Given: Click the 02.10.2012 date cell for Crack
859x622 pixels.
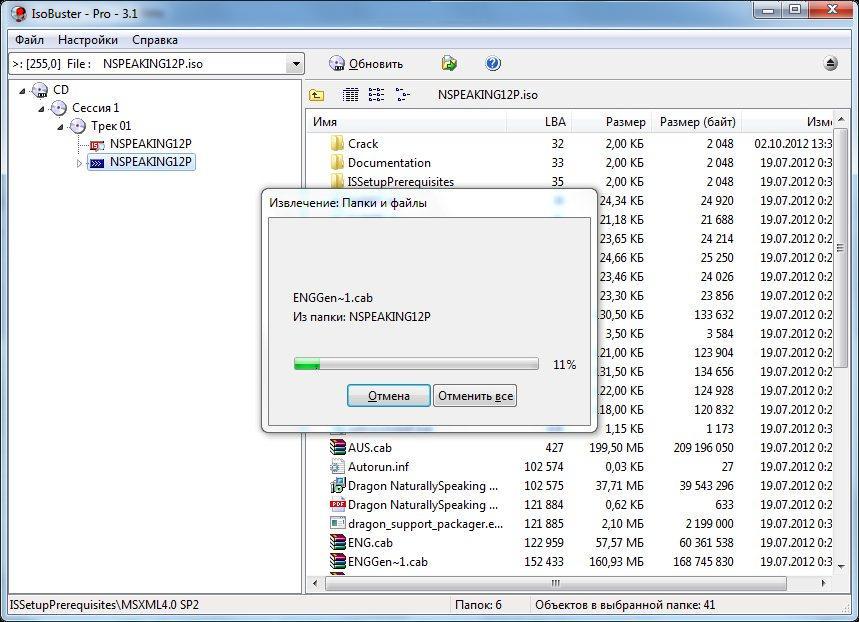Looking at the screenshot, I should click(793, 144).
